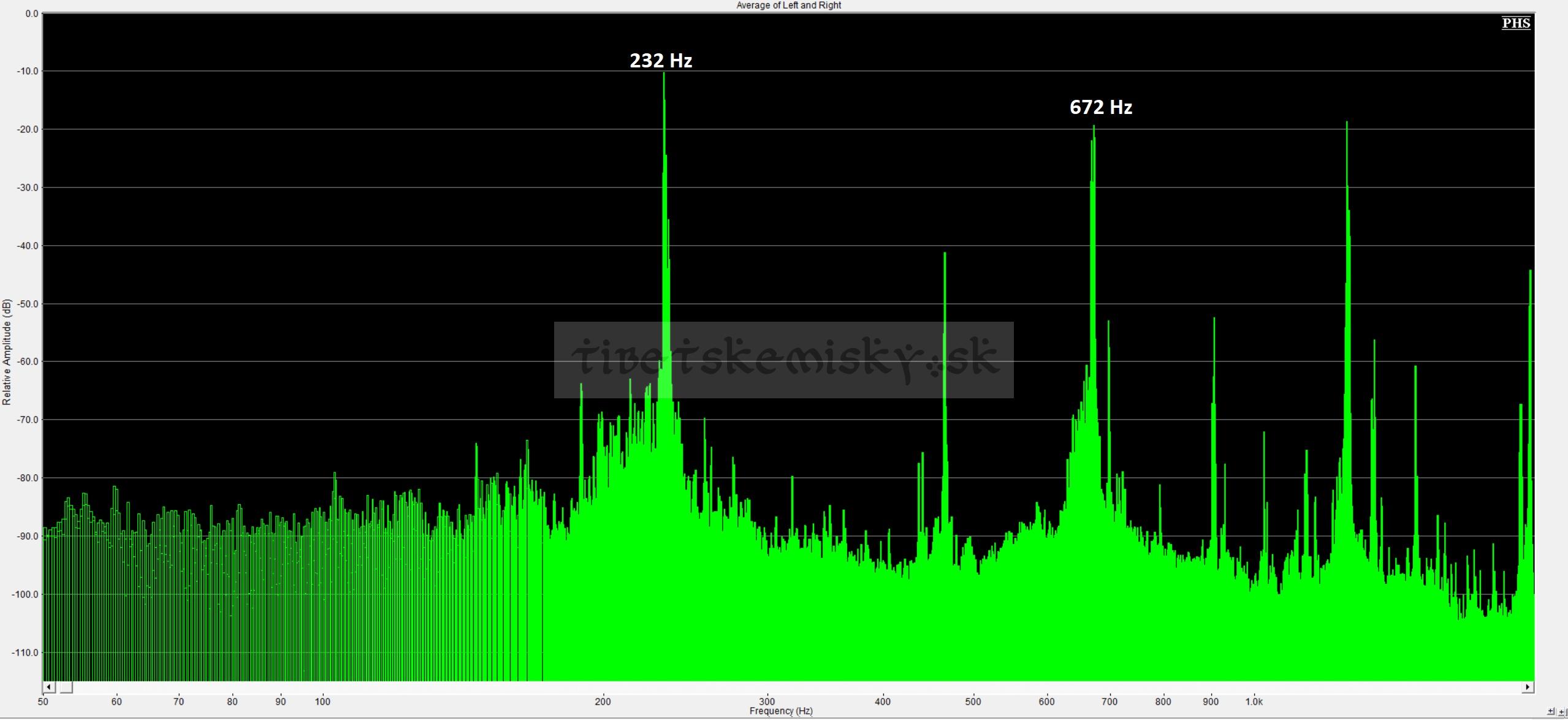
Task: Click the Average of Left and Right title
Action: point(788,6)
